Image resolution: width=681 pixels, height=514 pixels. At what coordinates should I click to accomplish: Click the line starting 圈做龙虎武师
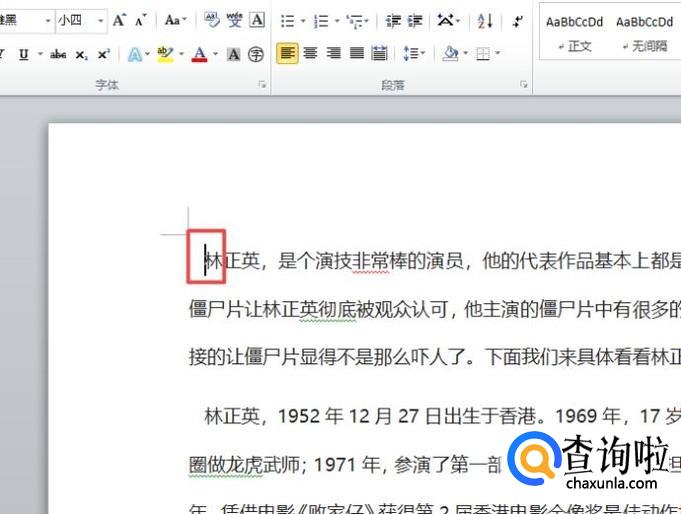pos(345,465)
